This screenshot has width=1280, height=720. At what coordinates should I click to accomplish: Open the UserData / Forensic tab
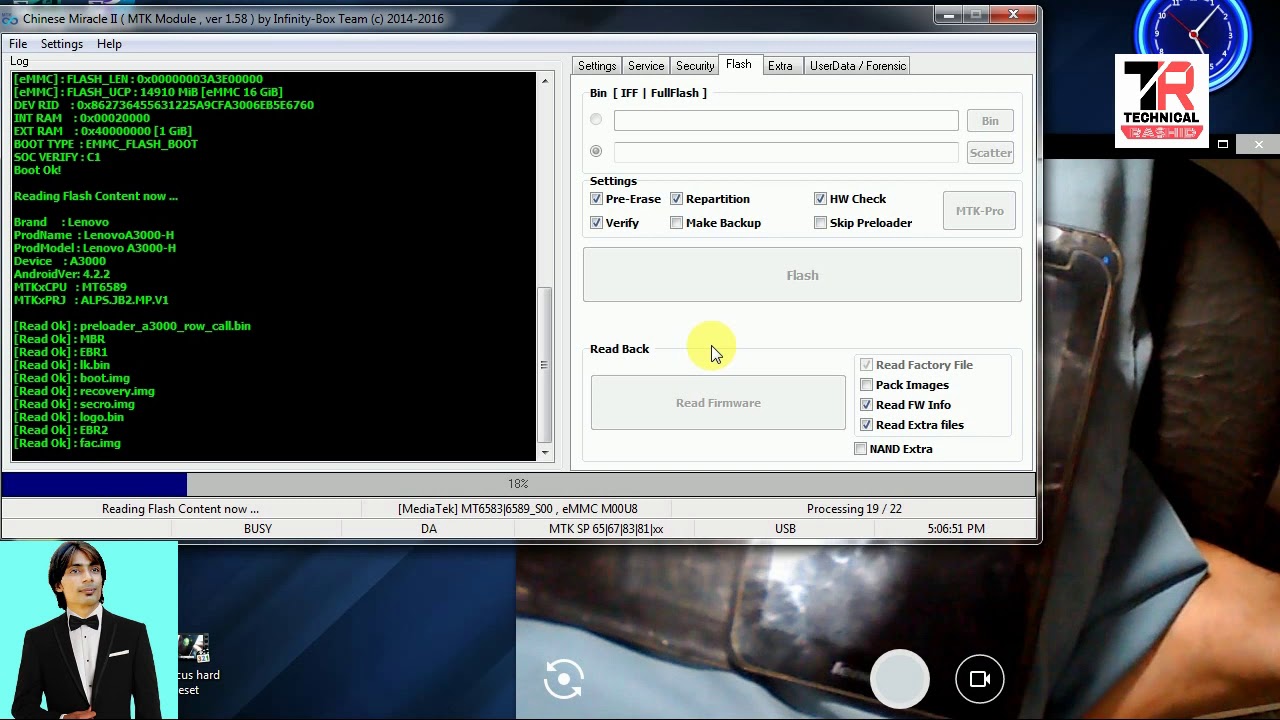click(x=858, y=66)
